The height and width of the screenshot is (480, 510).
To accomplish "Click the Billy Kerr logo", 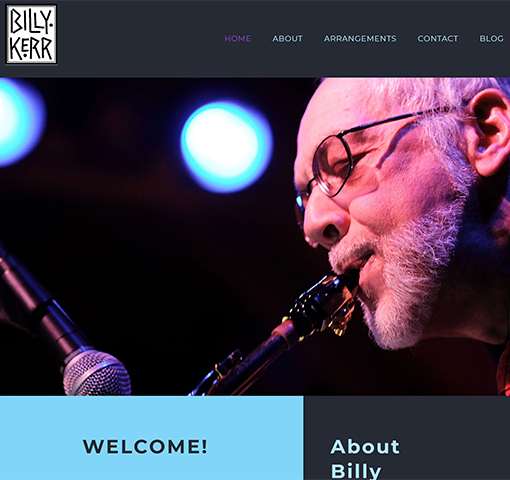I will (x=31, y=34).
